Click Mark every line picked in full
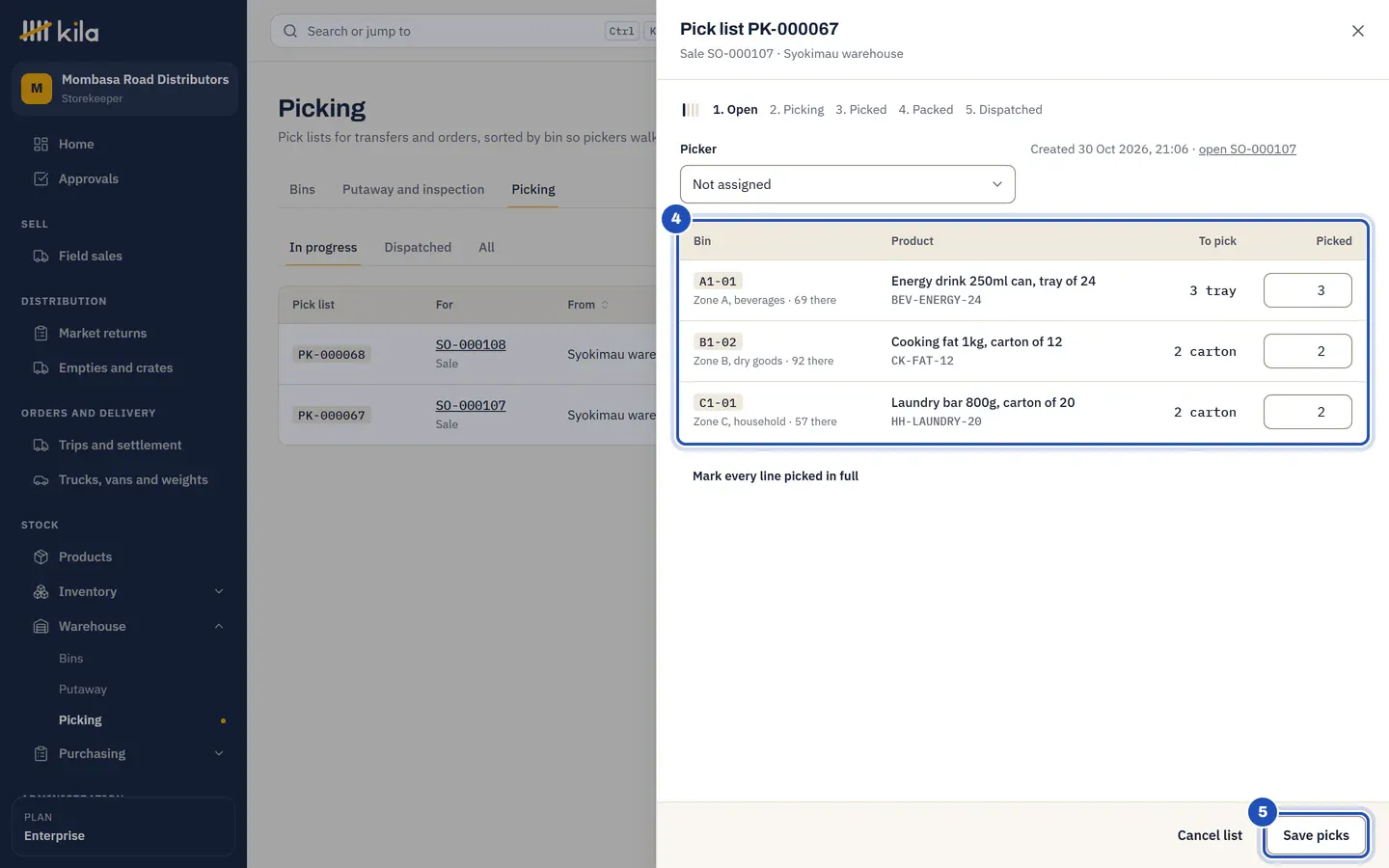 click(x=776, y=475)
